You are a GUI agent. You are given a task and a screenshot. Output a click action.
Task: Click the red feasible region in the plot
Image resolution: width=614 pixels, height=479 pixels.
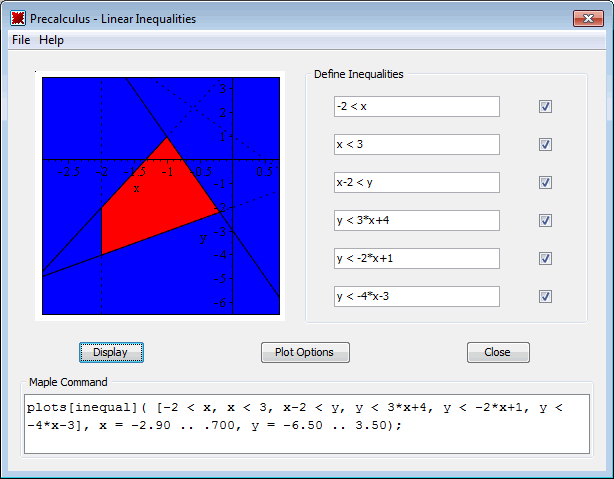(150, 205)
